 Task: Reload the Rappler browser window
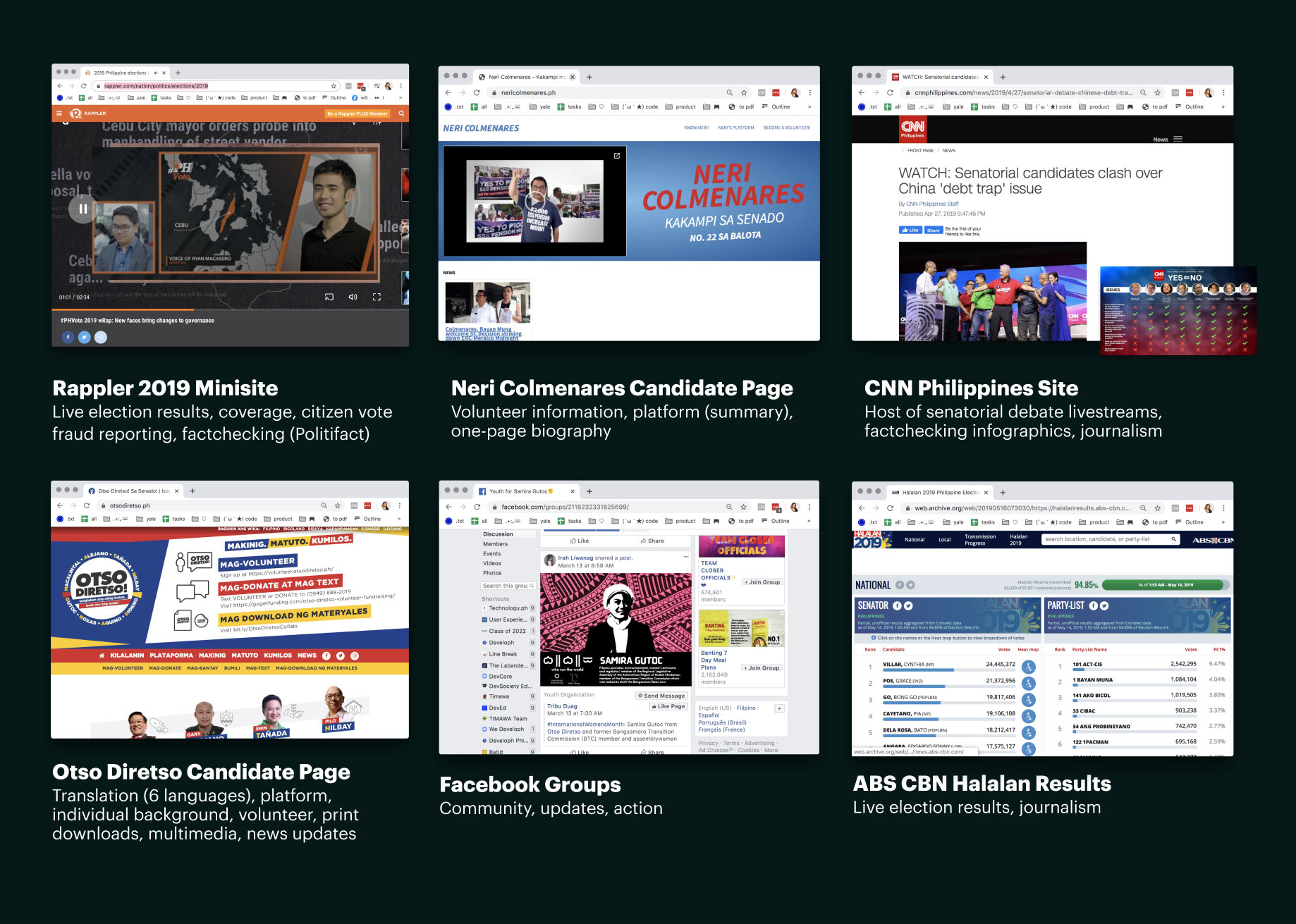tap(84, 86)
